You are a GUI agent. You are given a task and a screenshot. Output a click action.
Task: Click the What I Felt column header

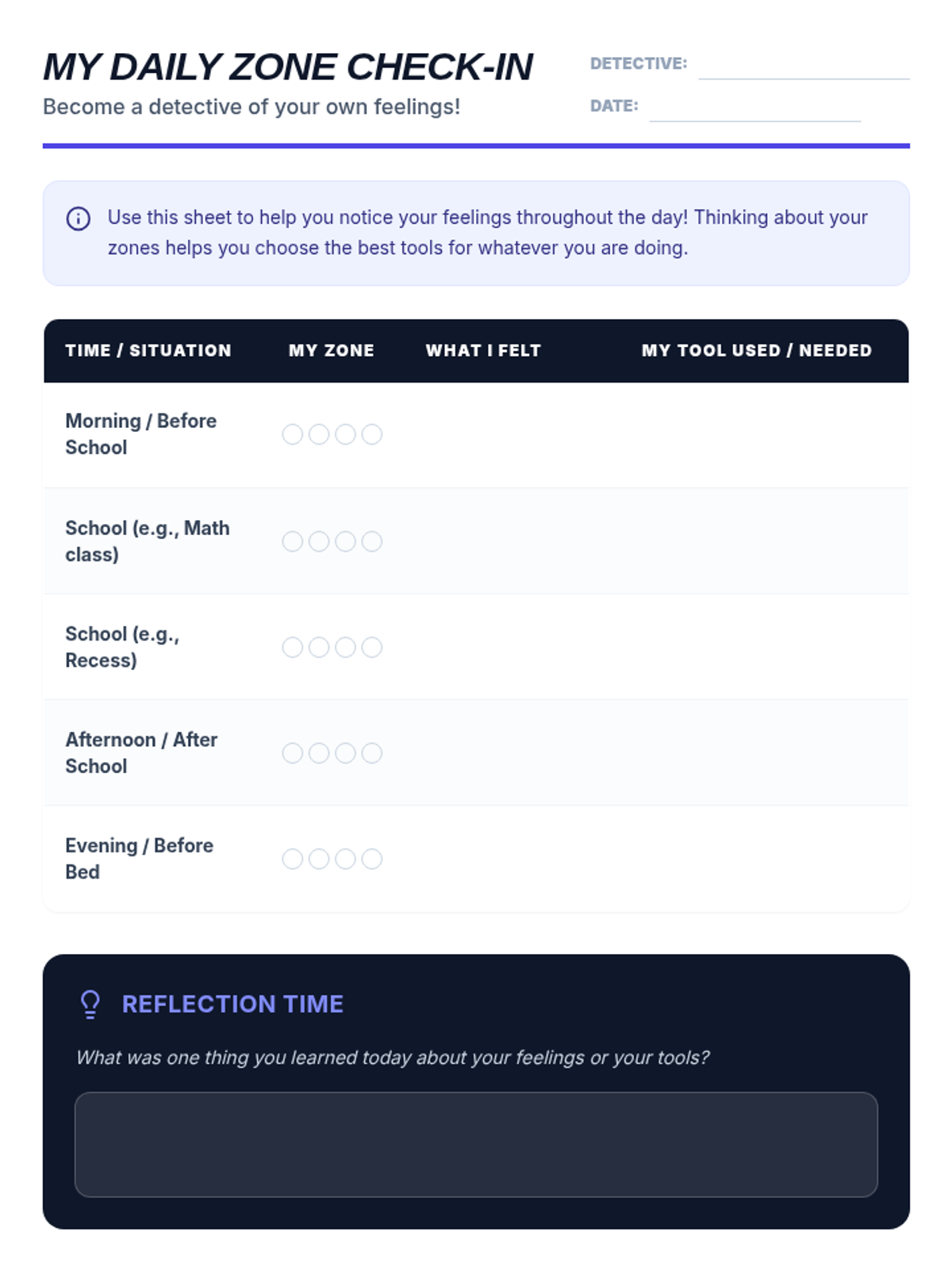tap(483, 351)
